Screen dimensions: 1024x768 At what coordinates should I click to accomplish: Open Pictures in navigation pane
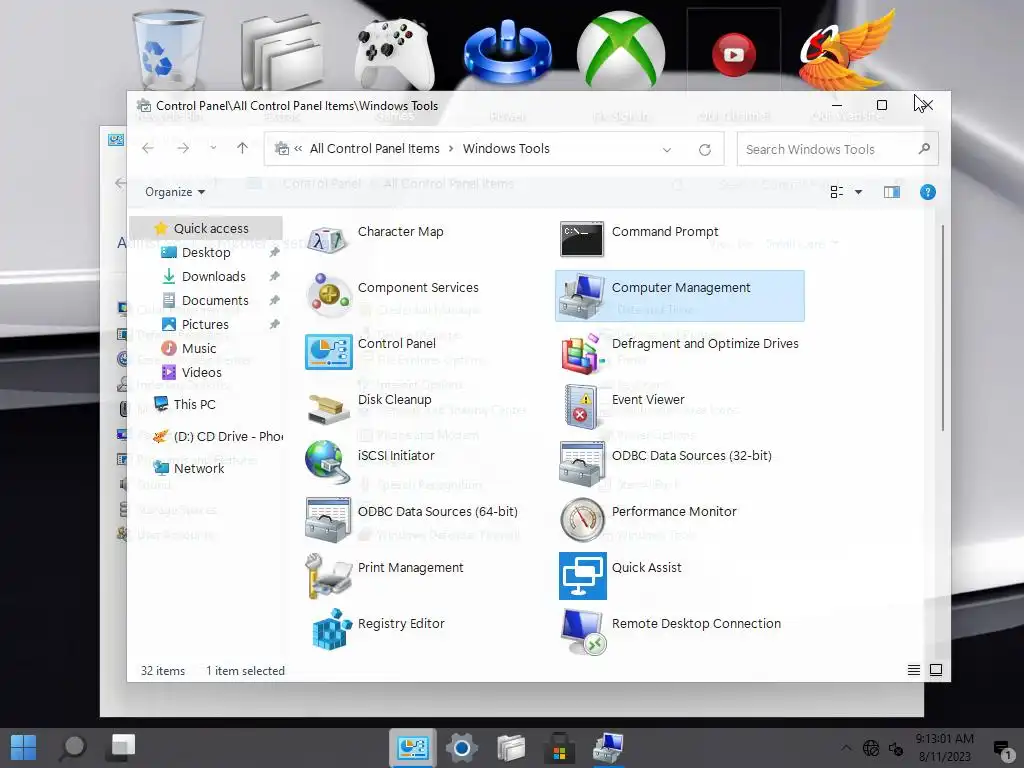coord(206,325)
